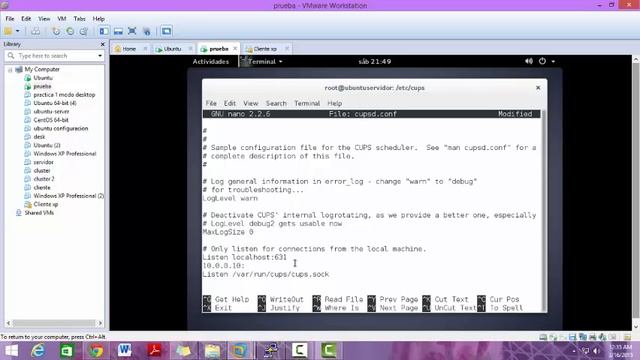Open the terminal Help menu
Viewport: 640px width, 360px height.
point(334,103)
